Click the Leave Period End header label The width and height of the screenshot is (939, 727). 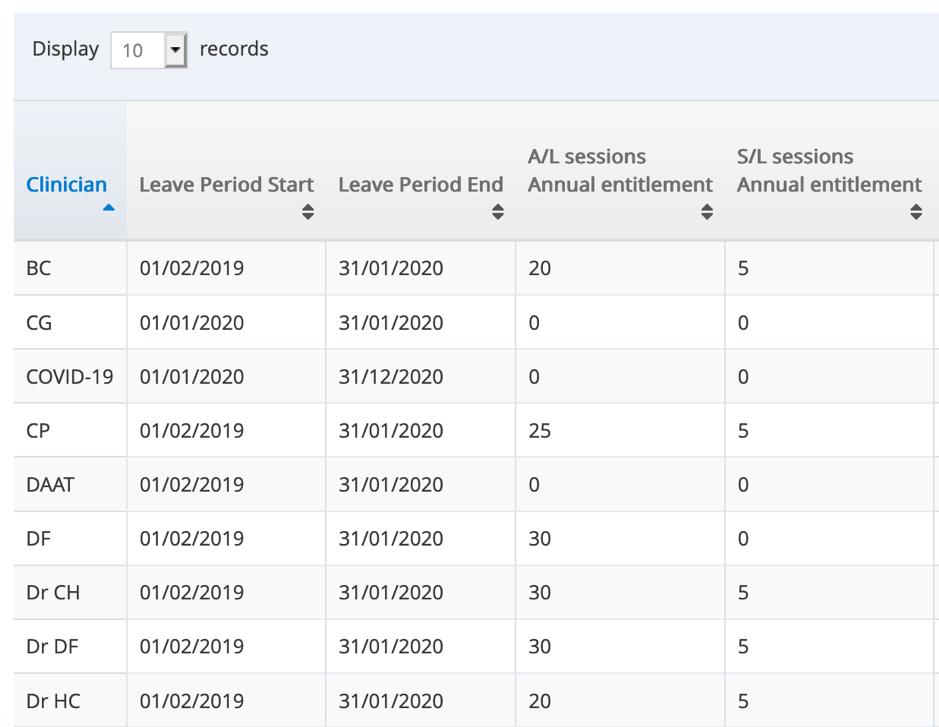pyautogui.click(x=419, y=185)
